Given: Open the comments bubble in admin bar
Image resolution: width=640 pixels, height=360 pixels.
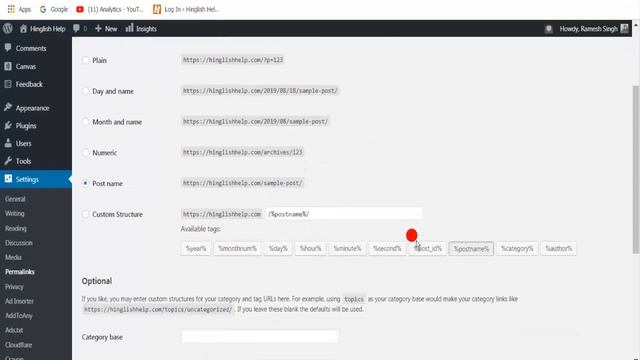Looking at the screenshot, I should pyautogui.click(x=76, y=29).
